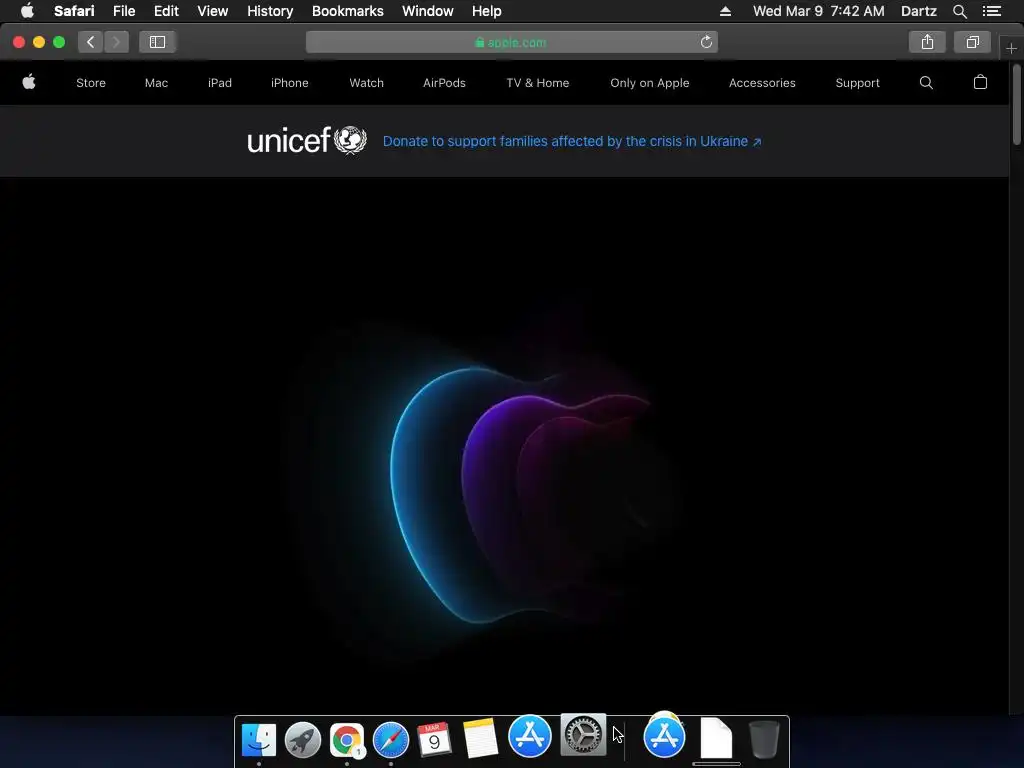1024x768 pixels.
Task: Show the Safari sidebar
Action: tap(157, 42)
